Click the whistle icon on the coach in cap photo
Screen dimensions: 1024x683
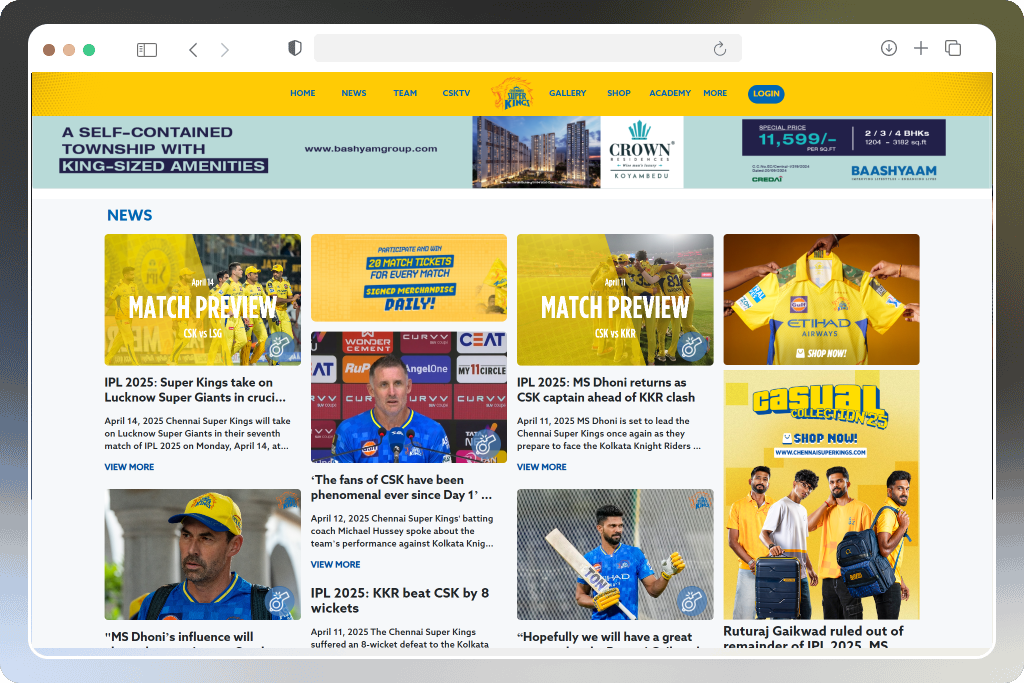pos(280,601)
